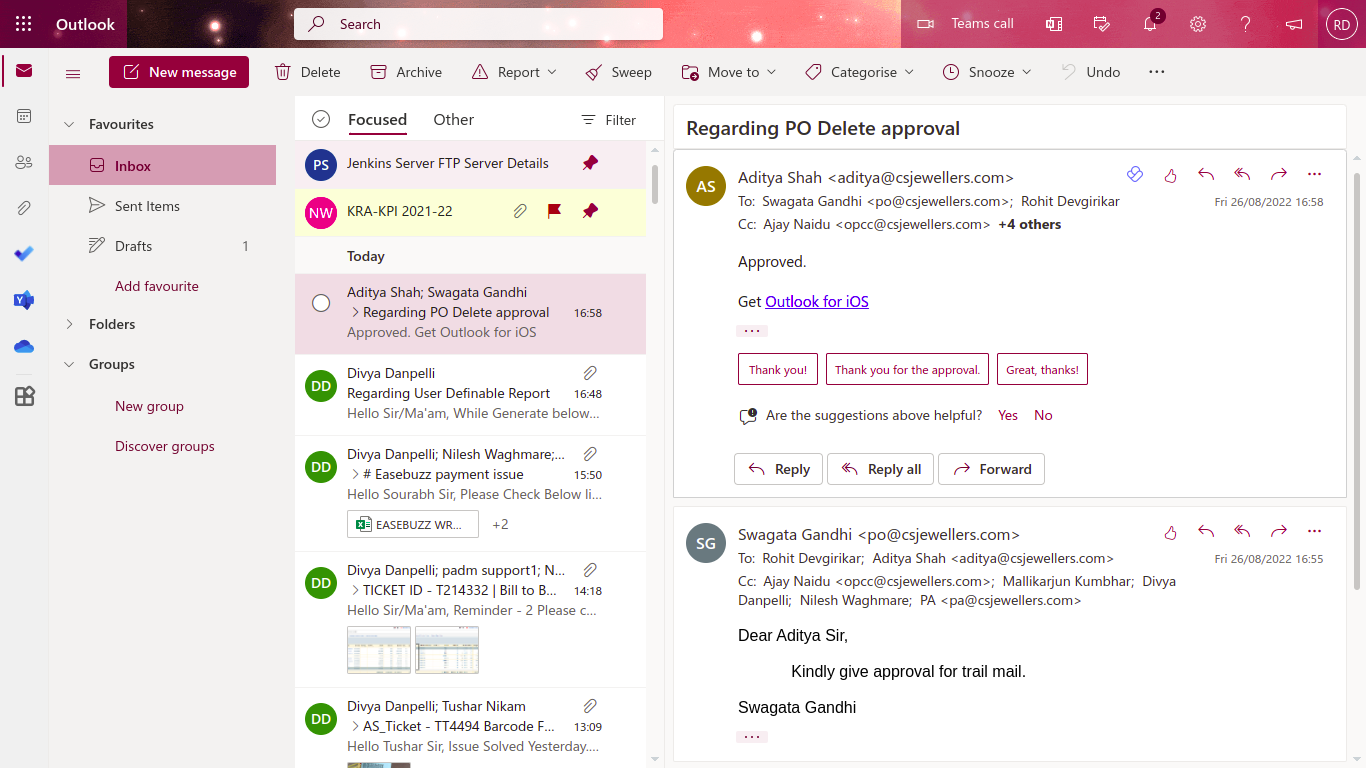Switch to the Focused tab
This screenshot has height=768, width=1366.
[377, 120]
